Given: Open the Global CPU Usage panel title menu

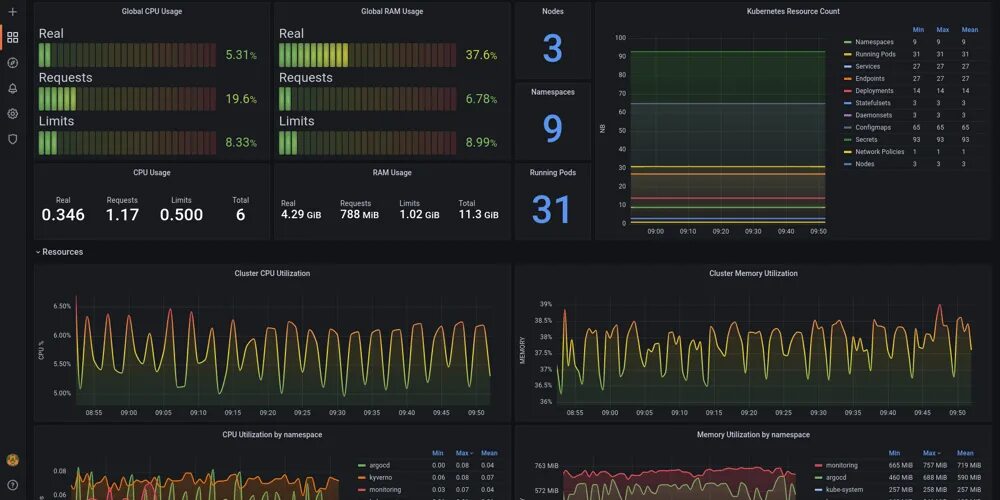Looking at the screenshot, I should pos(151,11).
